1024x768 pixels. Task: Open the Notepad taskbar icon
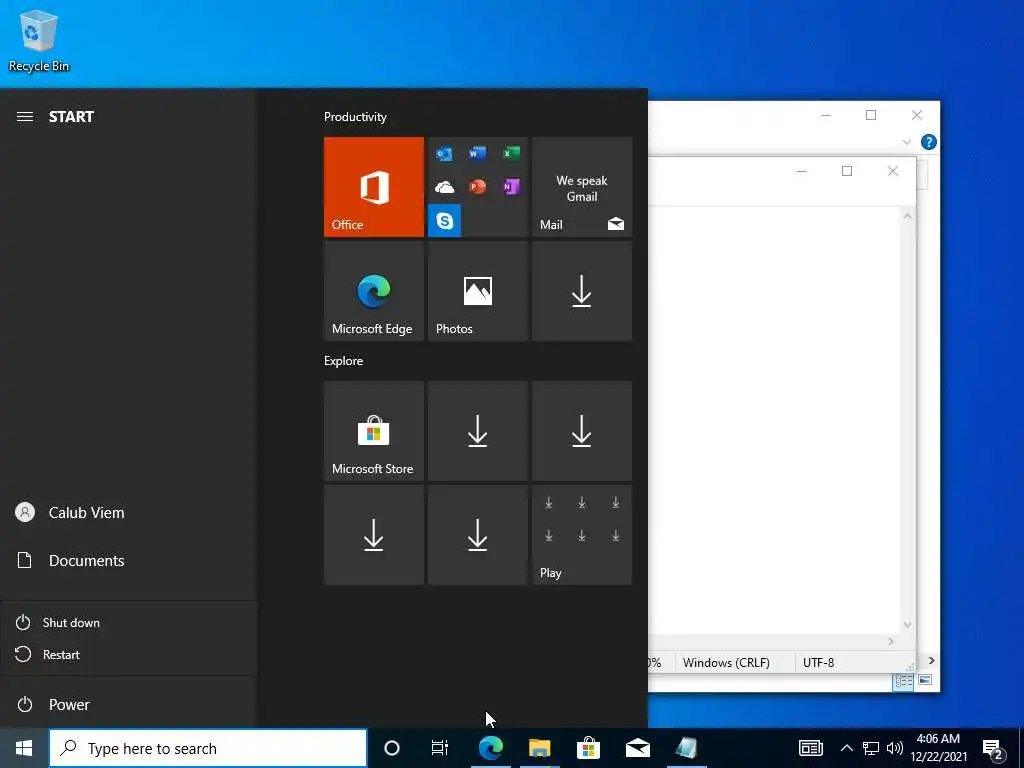686,748
